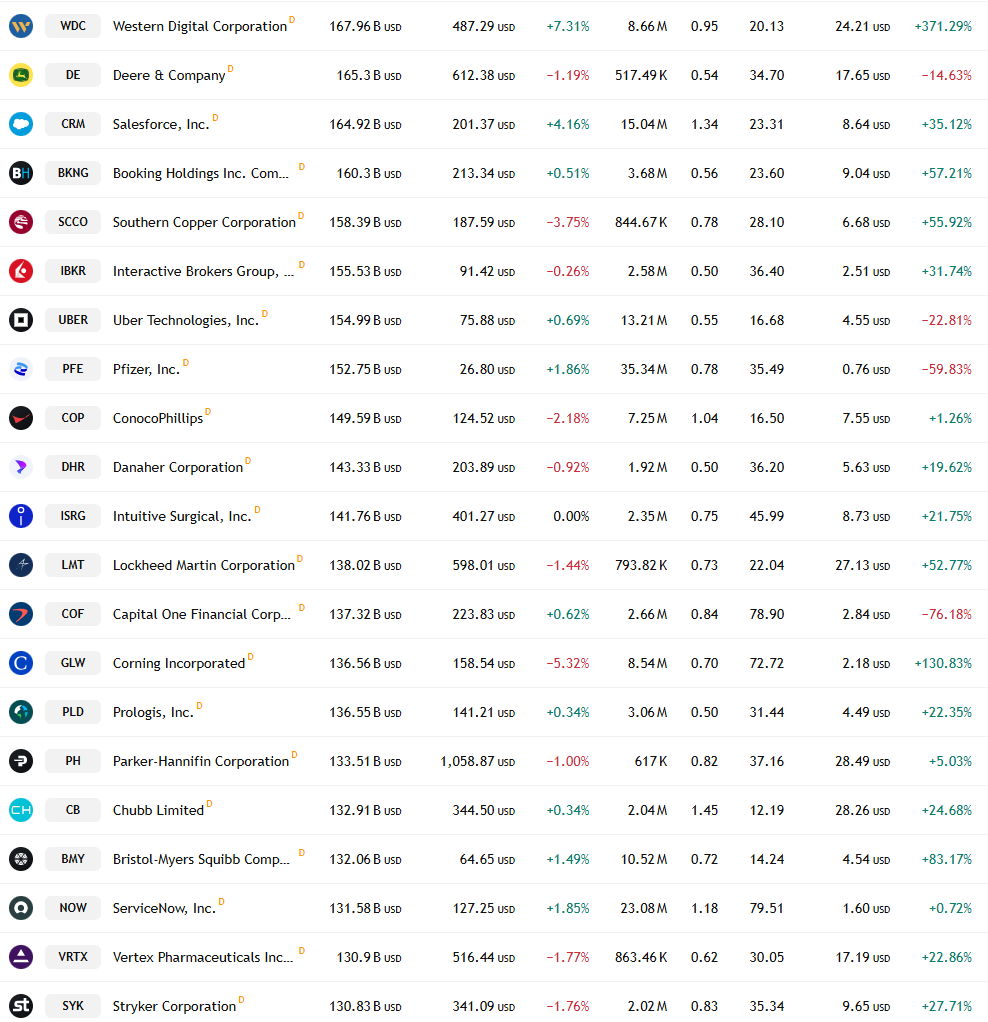Select the UBER ticker badge
This screenshot has height=1022, width=988.
click(73, 320)
